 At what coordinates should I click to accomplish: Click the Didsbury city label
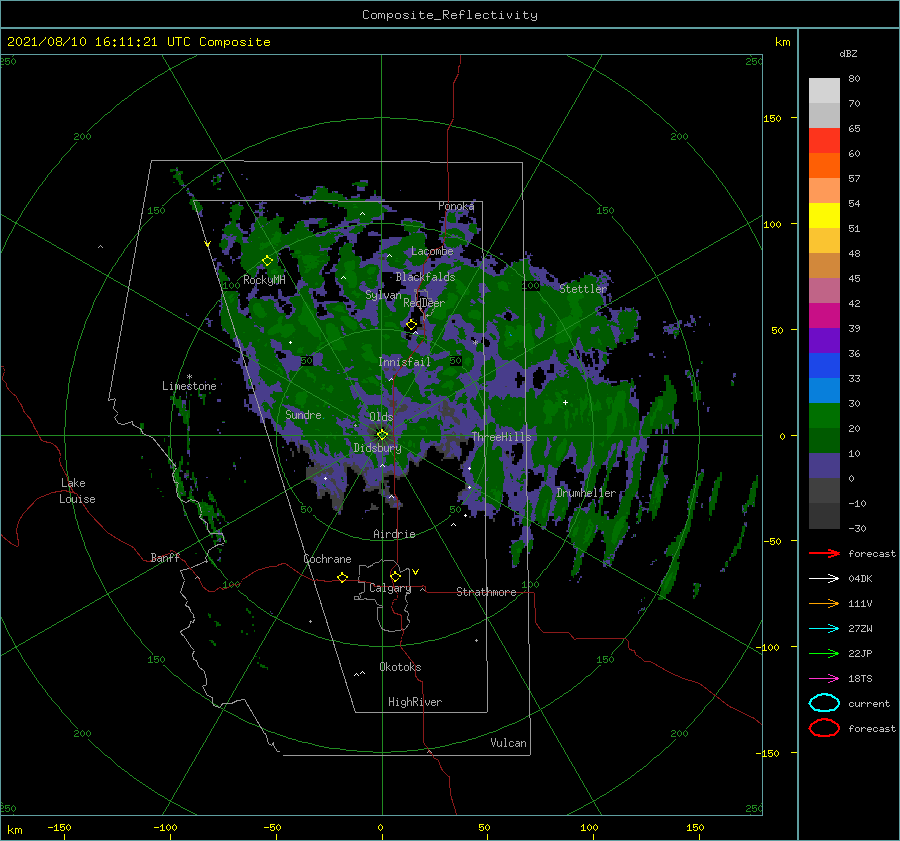point(377,448)
